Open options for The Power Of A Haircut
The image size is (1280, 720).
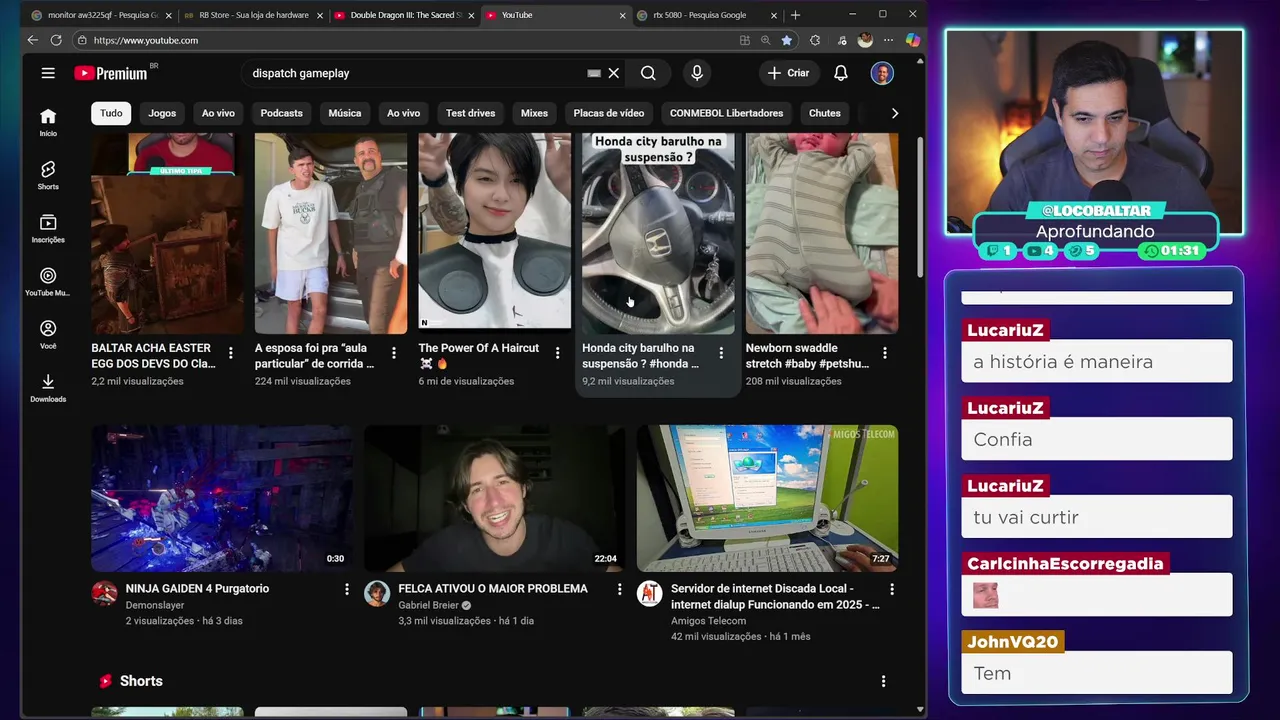tap(557, 353)
